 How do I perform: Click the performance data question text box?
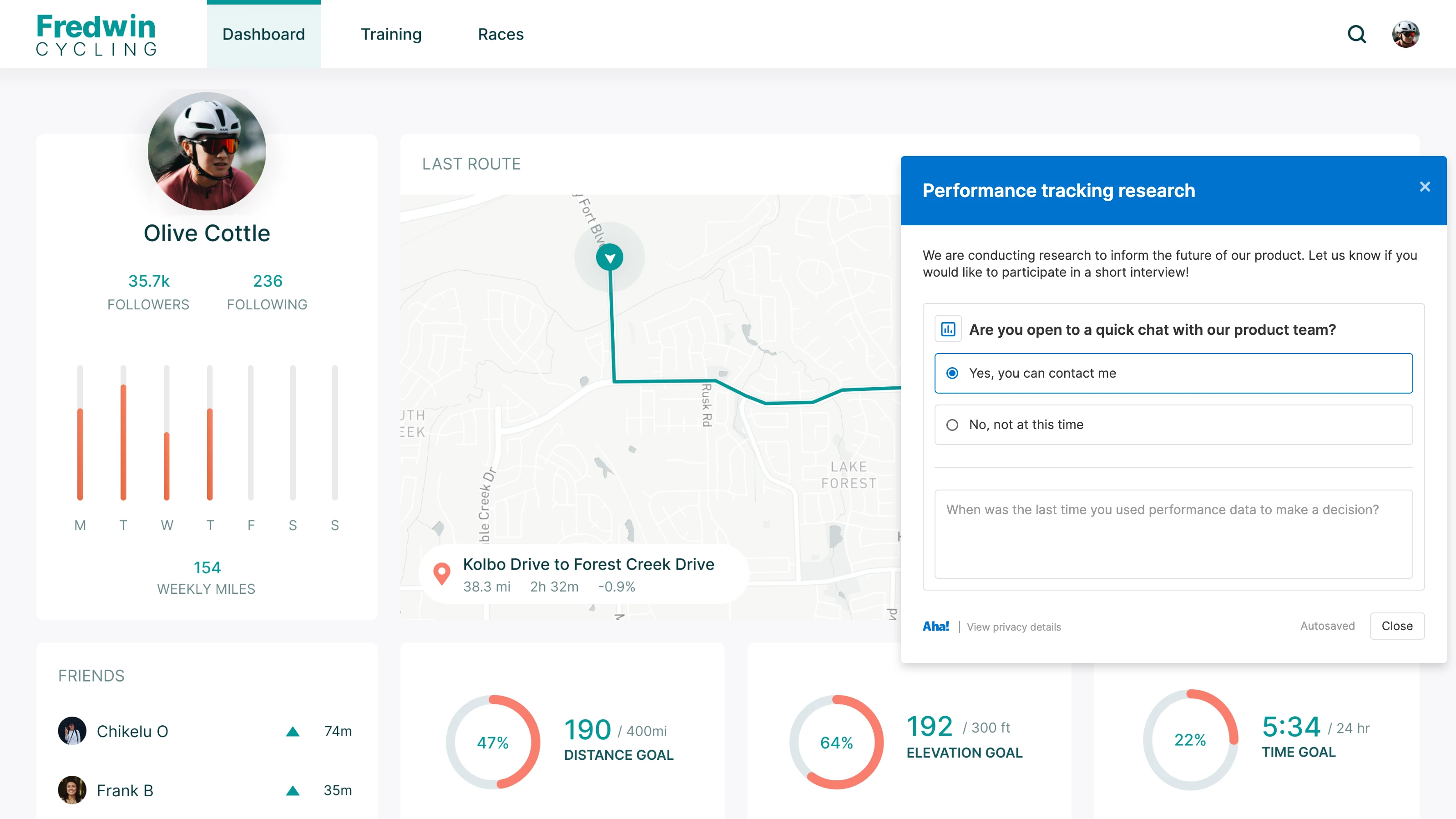tap(1173, 534)
